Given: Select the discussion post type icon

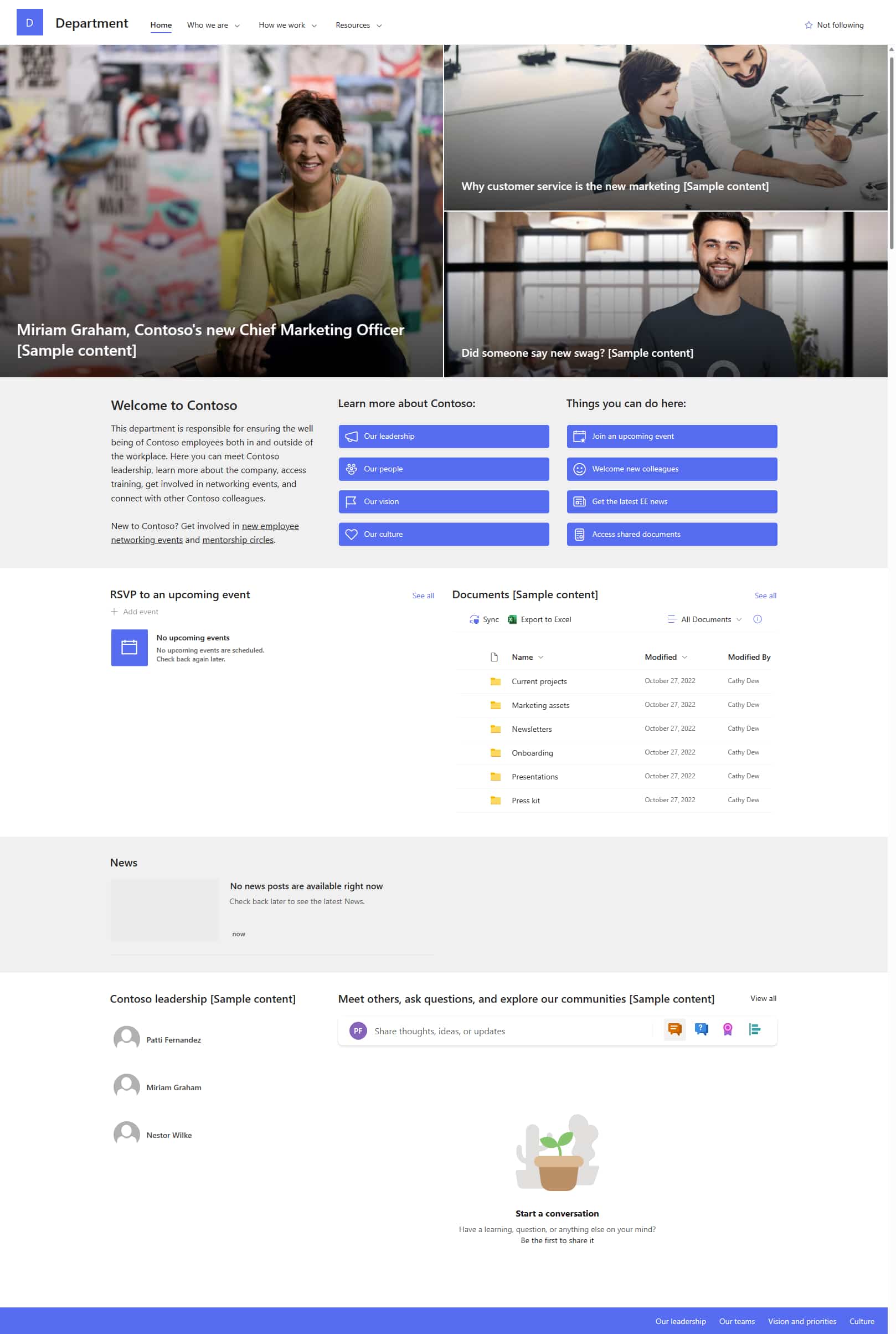Looking at the screenshot, I should (x=674, y=1029).
